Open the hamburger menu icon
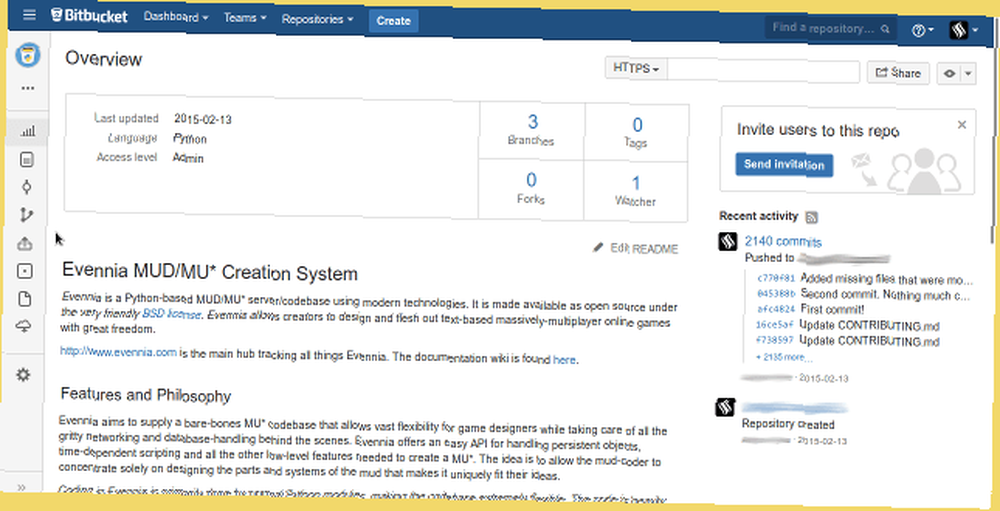Screen dimensions: 1000x511 29,15
